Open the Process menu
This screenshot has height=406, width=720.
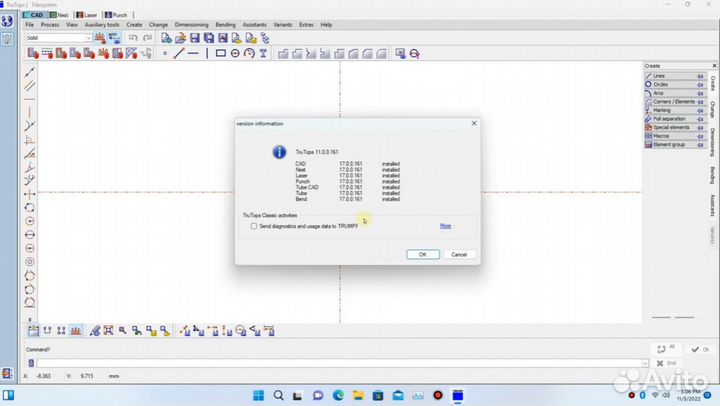50,25
